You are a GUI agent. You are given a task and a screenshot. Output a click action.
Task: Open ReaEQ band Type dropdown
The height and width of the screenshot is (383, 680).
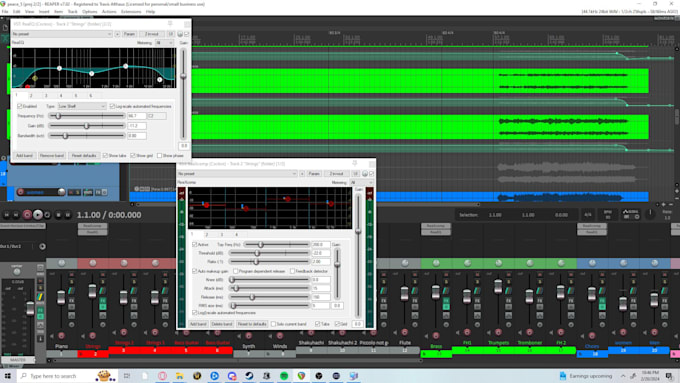coord(82,106)
